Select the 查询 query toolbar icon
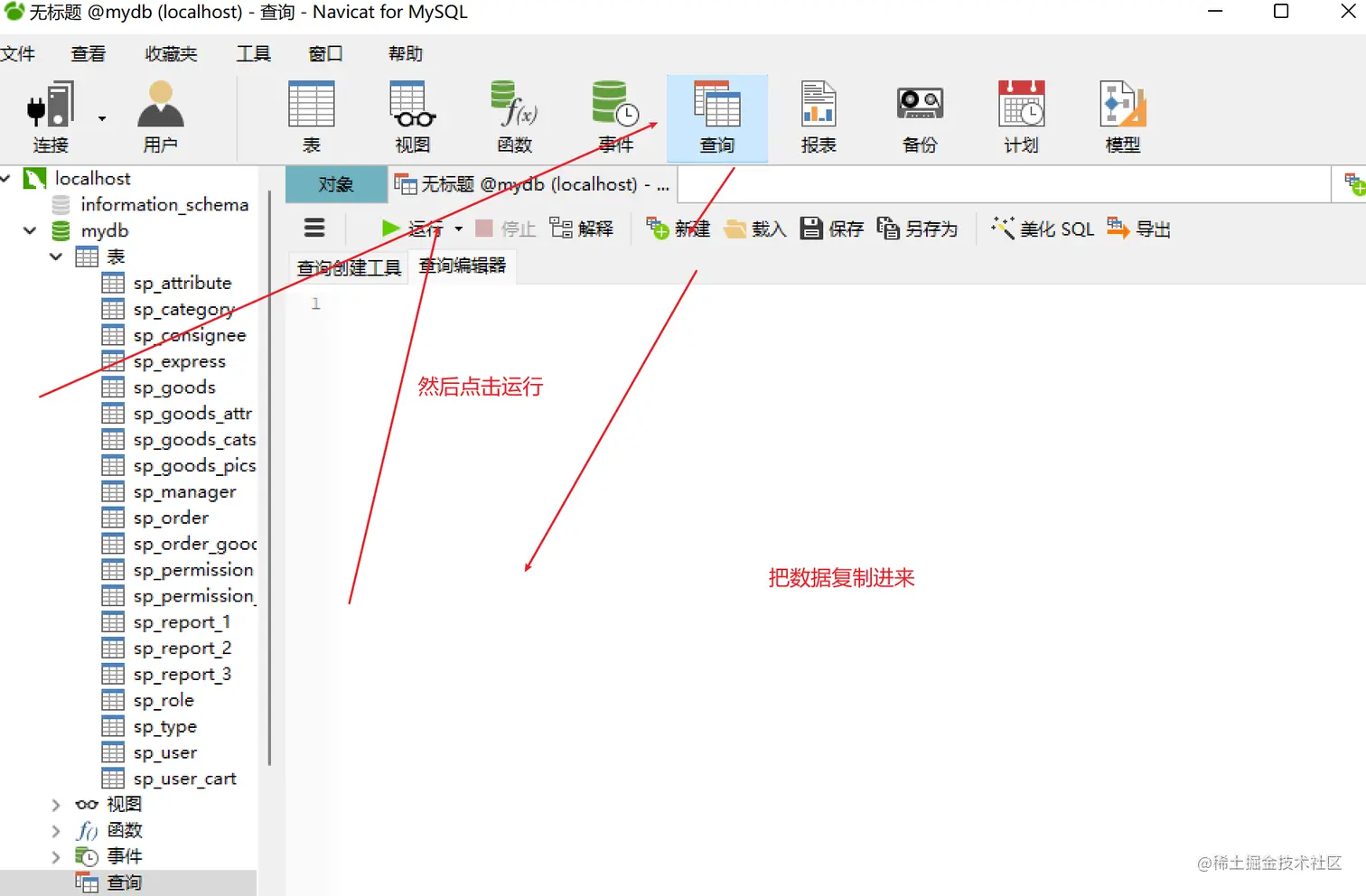The width and height of the screenshot is (1366, 896). pos(717,117)
